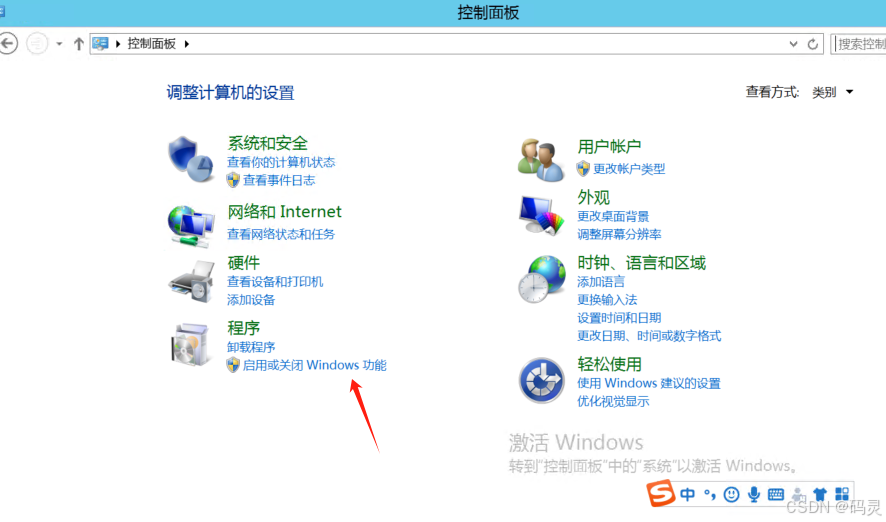This screenshot has width=886, height=522.
Task: Click the 控制面板 breadcrumb in address bar
Action: (x=151, y=44)
